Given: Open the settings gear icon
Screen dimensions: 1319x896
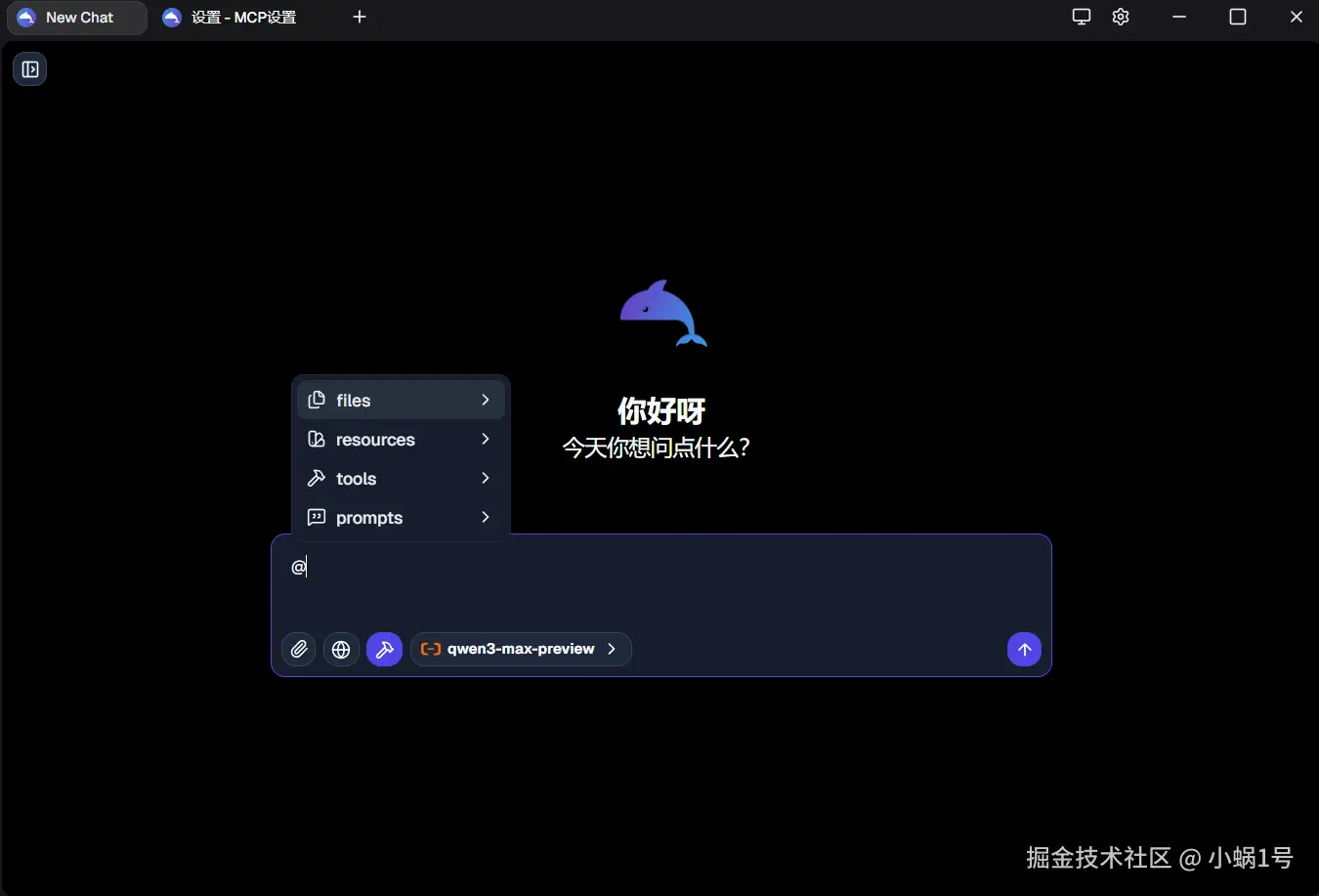Looking at the screenshot, I should (x=1121, y=17).
